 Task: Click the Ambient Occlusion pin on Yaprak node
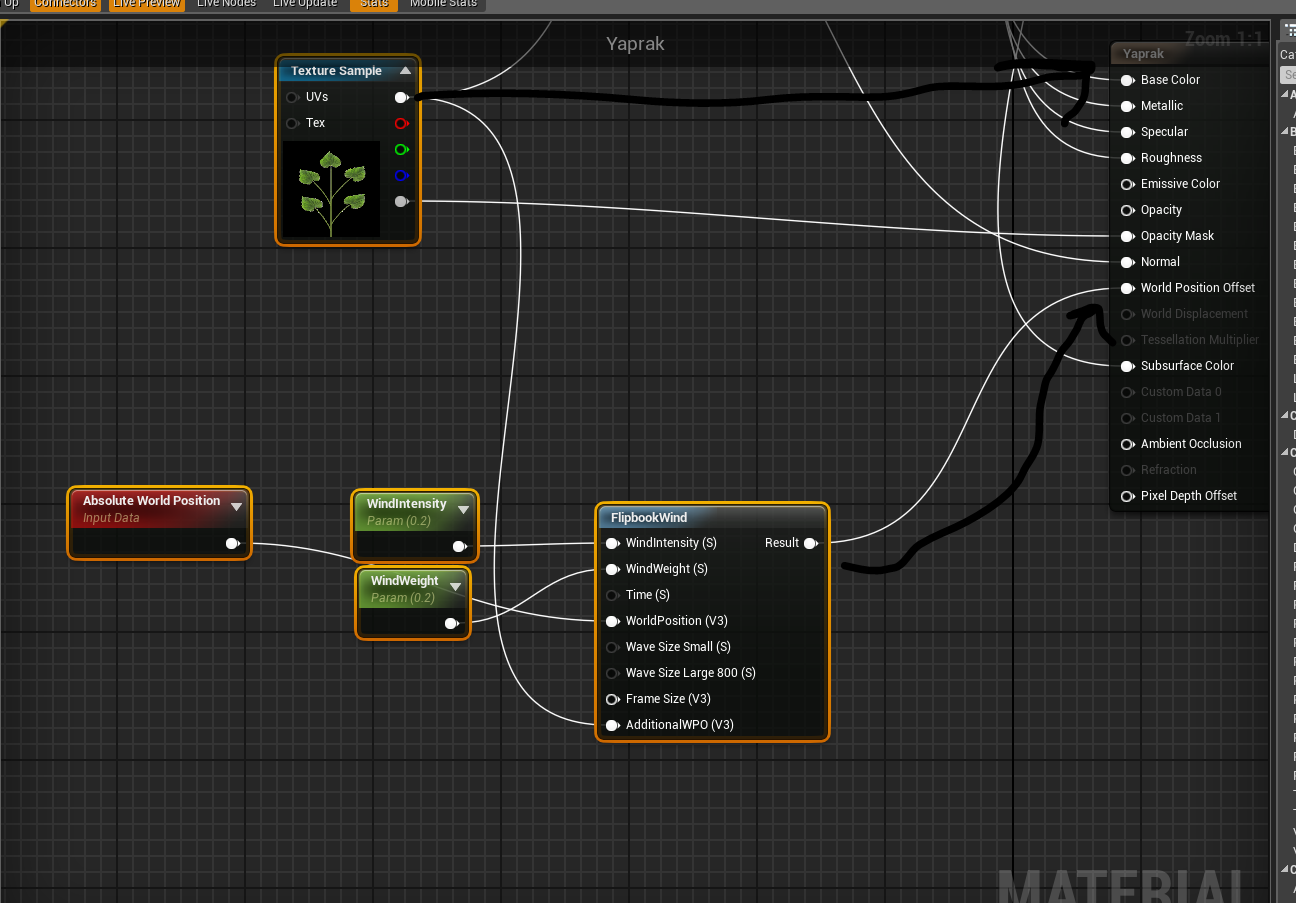tap(1127, 444)
